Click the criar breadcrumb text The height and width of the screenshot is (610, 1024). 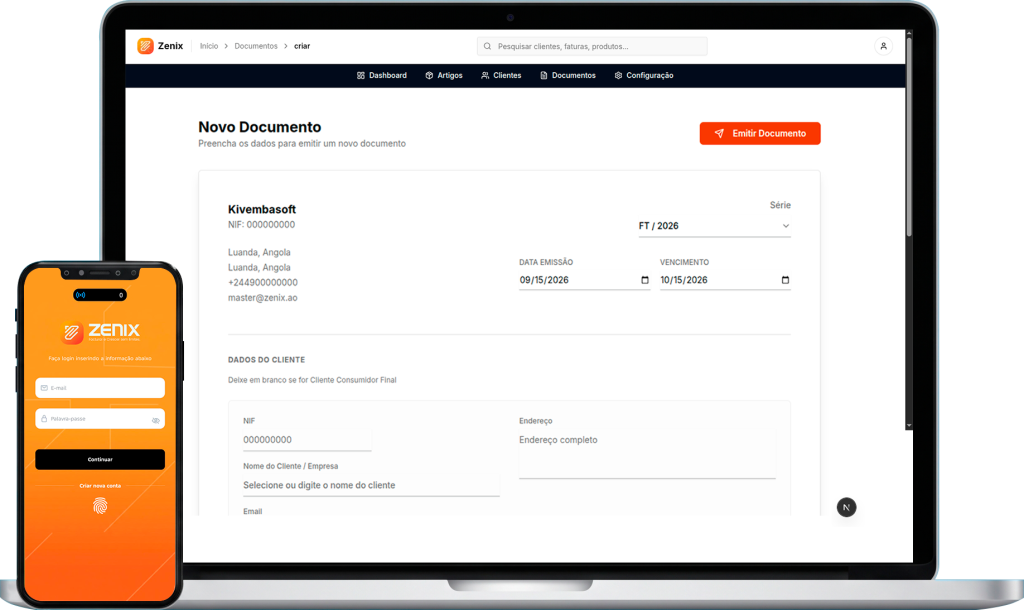point(302,46)
